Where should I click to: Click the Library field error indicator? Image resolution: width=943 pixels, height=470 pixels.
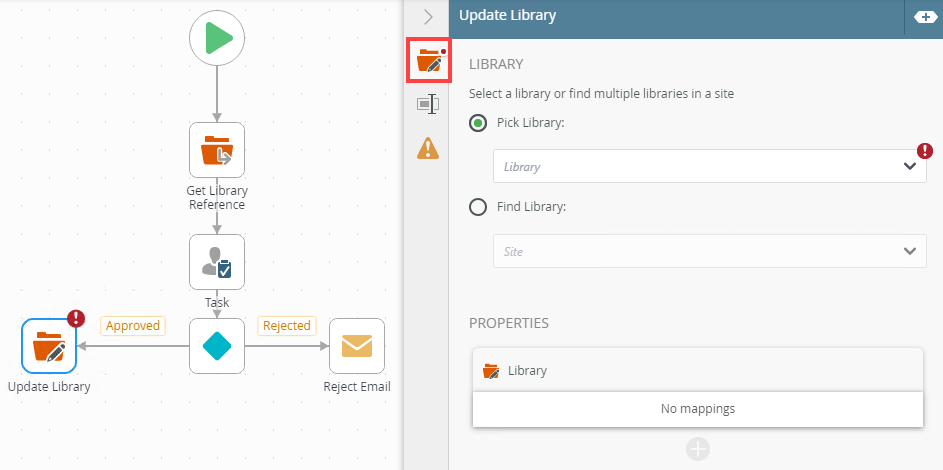[925, 151]
